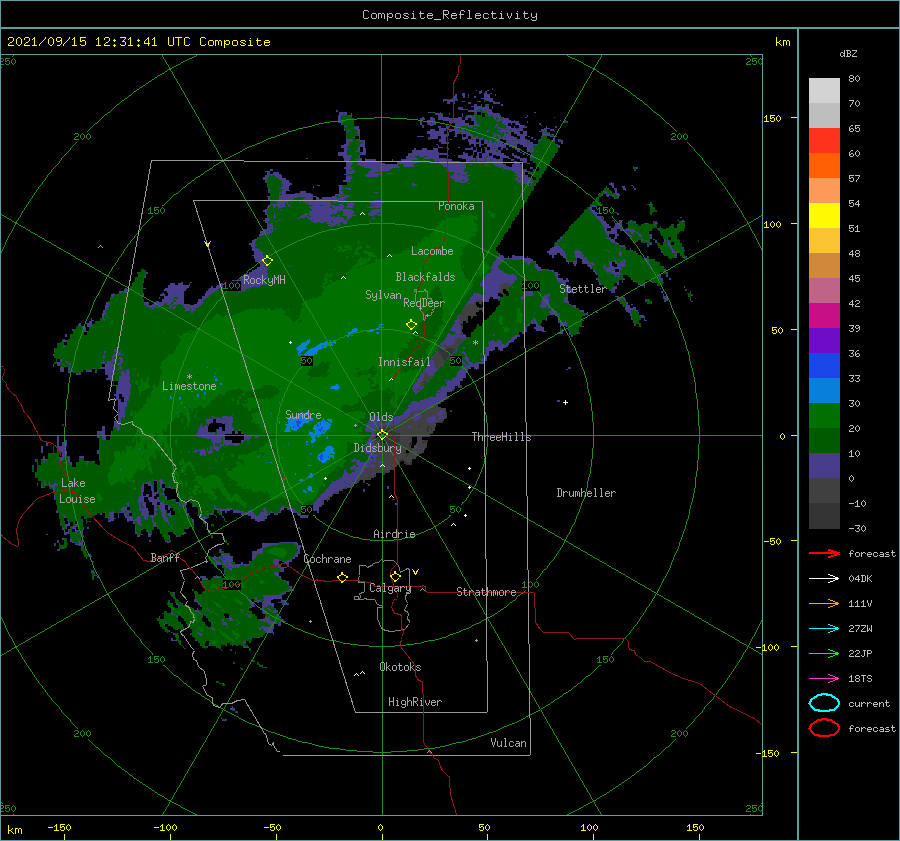900x841 pixels.
Task: Click the Sylvan label
Action: (x=383, y=295)
